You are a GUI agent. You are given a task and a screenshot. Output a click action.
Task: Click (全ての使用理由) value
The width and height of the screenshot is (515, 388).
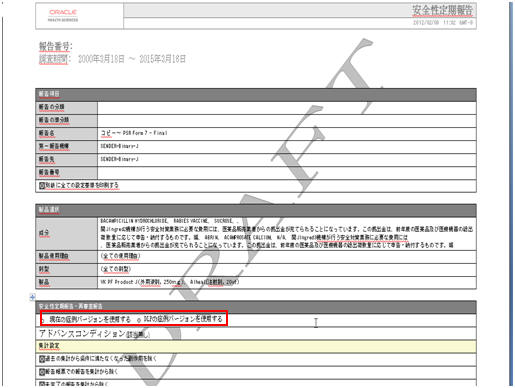point(120,256)
